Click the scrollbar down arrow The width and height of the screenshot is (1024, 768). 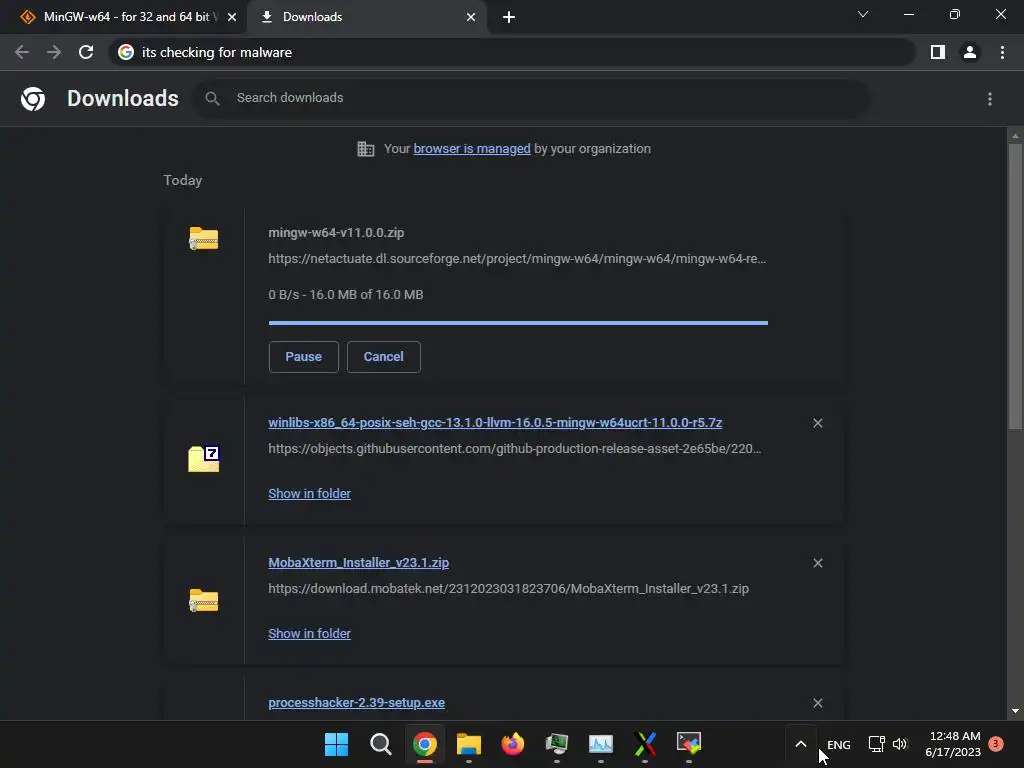tap(1015, 711)
